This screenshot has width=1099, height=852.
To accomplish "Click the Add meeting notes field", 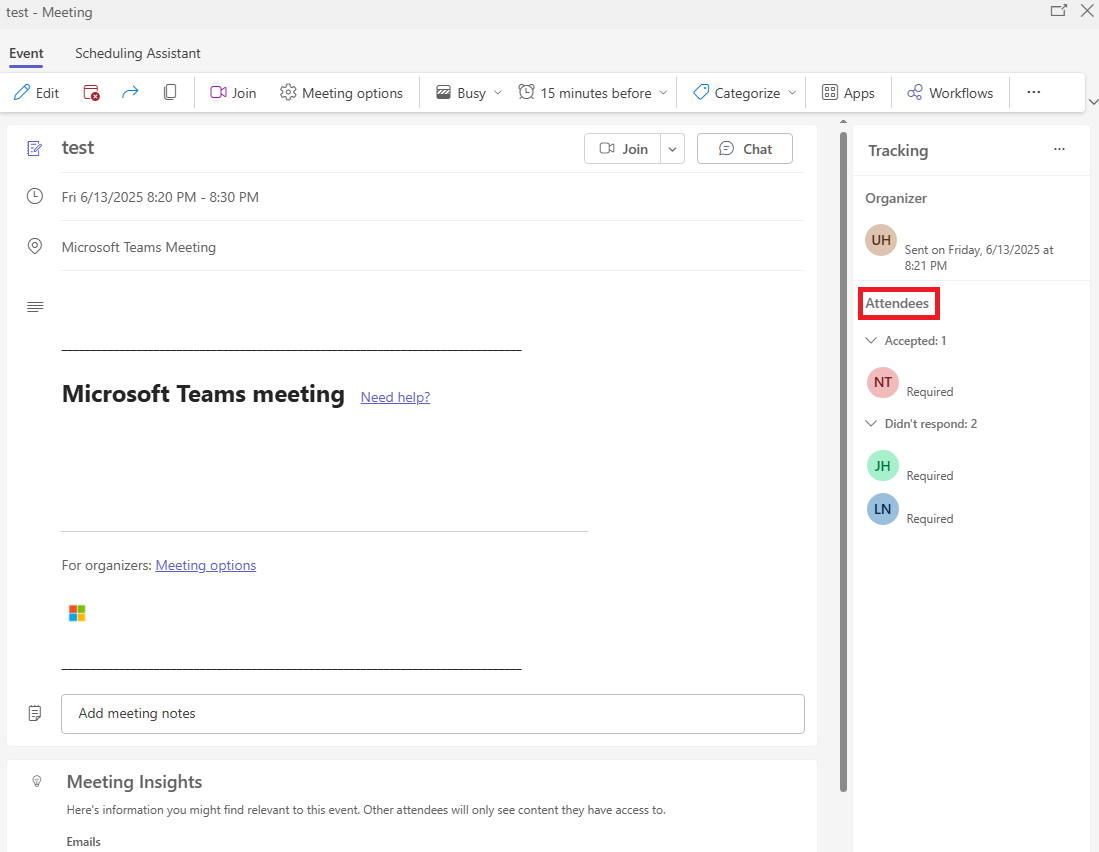I will pos(433,713).
